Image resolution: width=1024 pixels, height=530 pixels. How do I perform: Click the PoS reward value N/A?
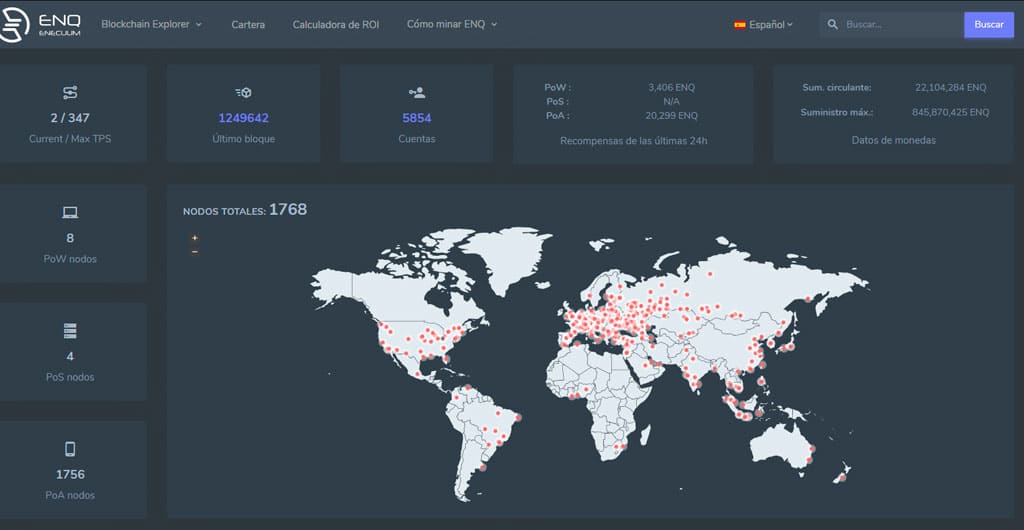671,101
